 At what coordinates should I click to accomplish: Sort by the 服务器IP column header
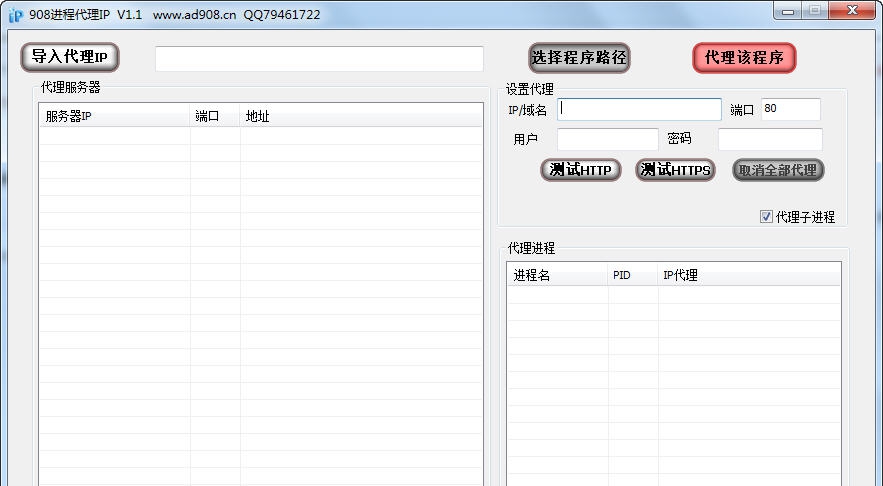coord(114,116)
